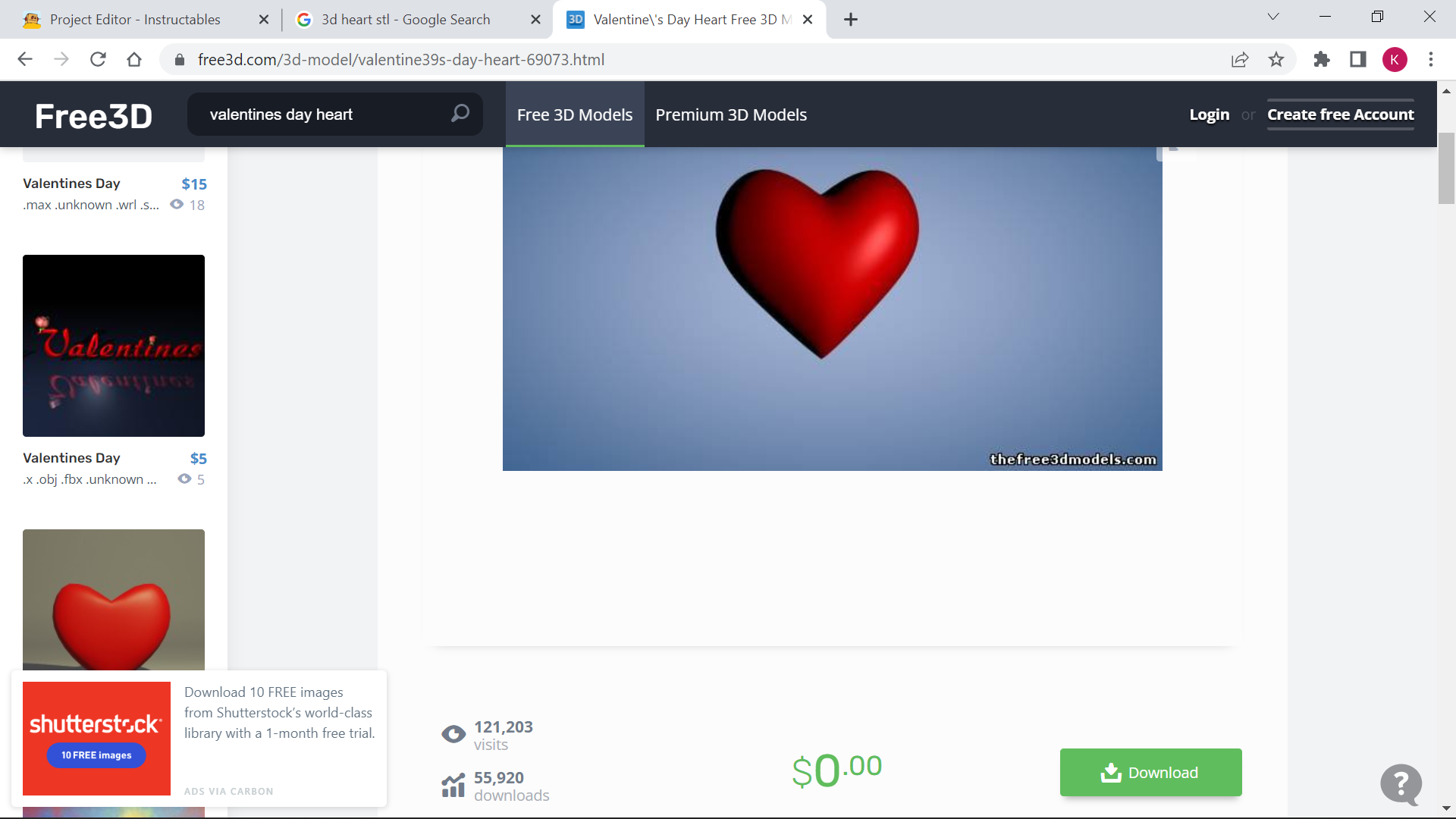Viewport: 1456px width, 819px height.
Task: Click the bookmark star in the address bar
Action: (1277, 59)
